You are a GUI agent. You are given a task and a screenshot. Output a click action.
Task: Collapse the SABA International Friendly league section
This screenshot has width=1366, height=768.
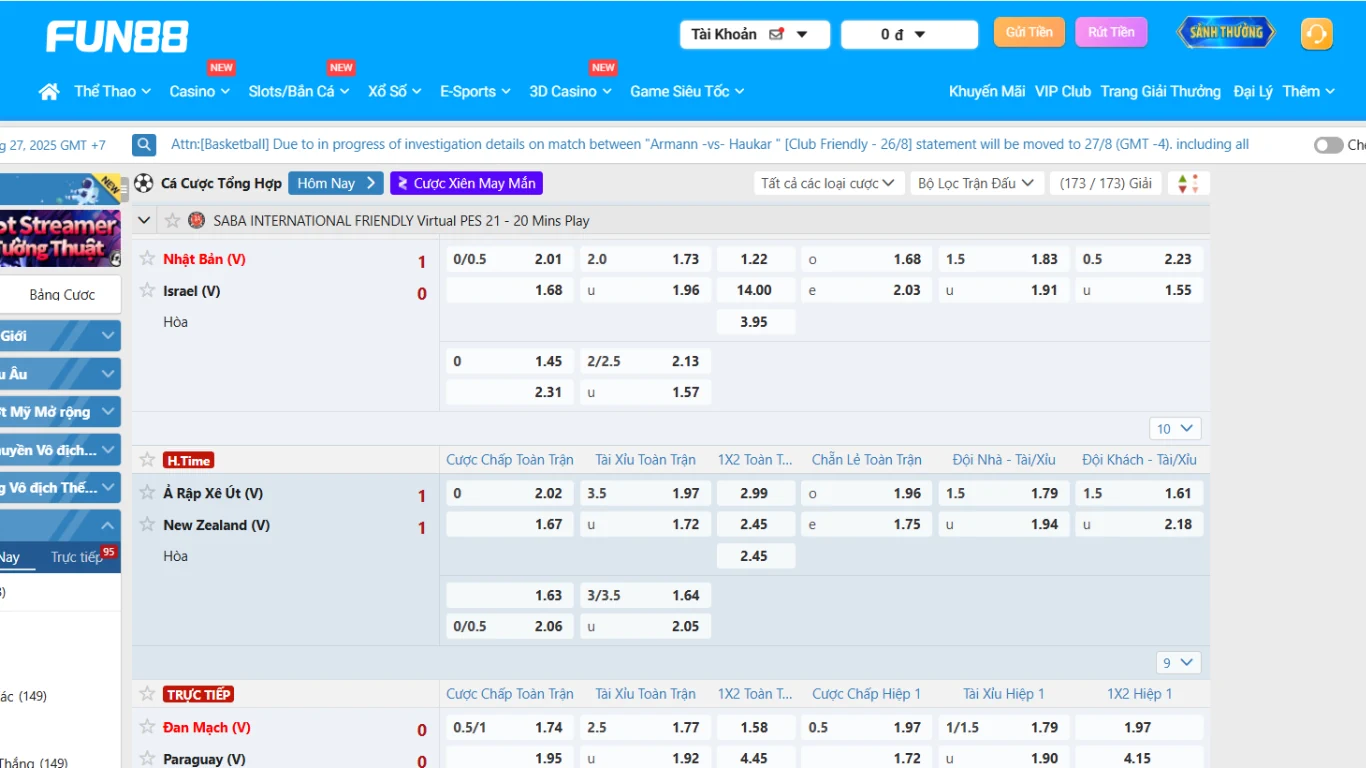coord(145,221)
